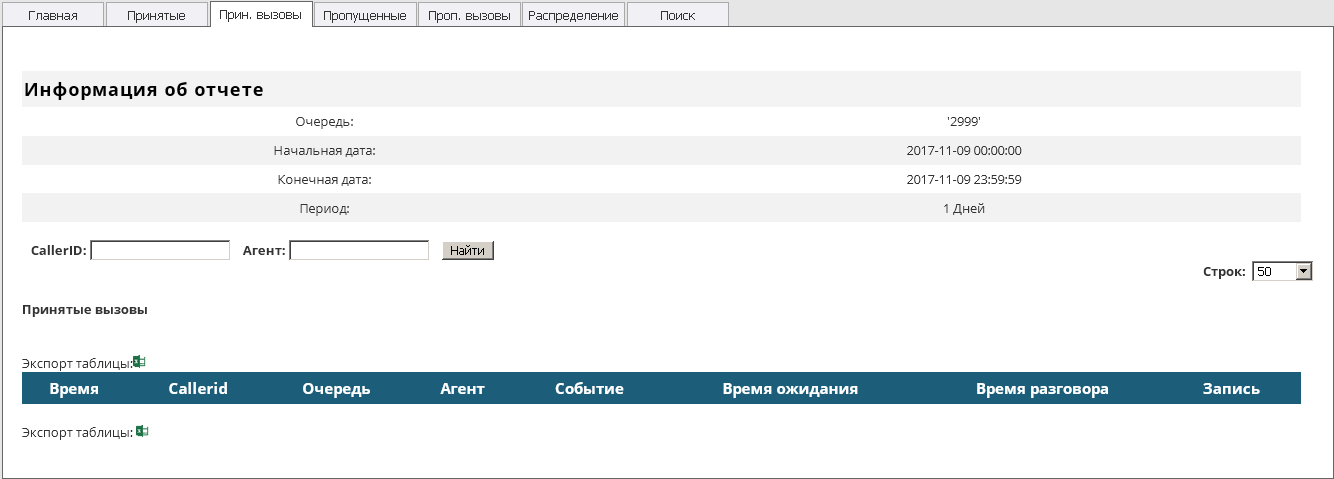Click into the Агент text field

359,251
